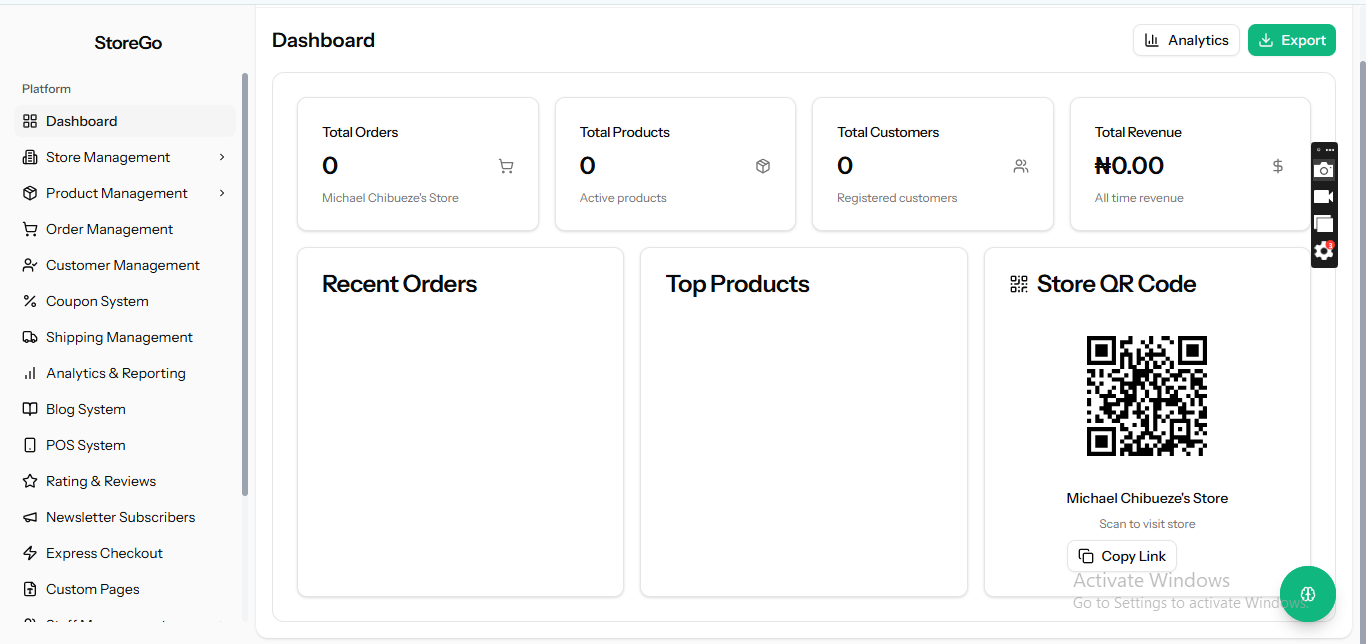Open Order Management in sidebar
1366x644 pixels.
[125, 229]
